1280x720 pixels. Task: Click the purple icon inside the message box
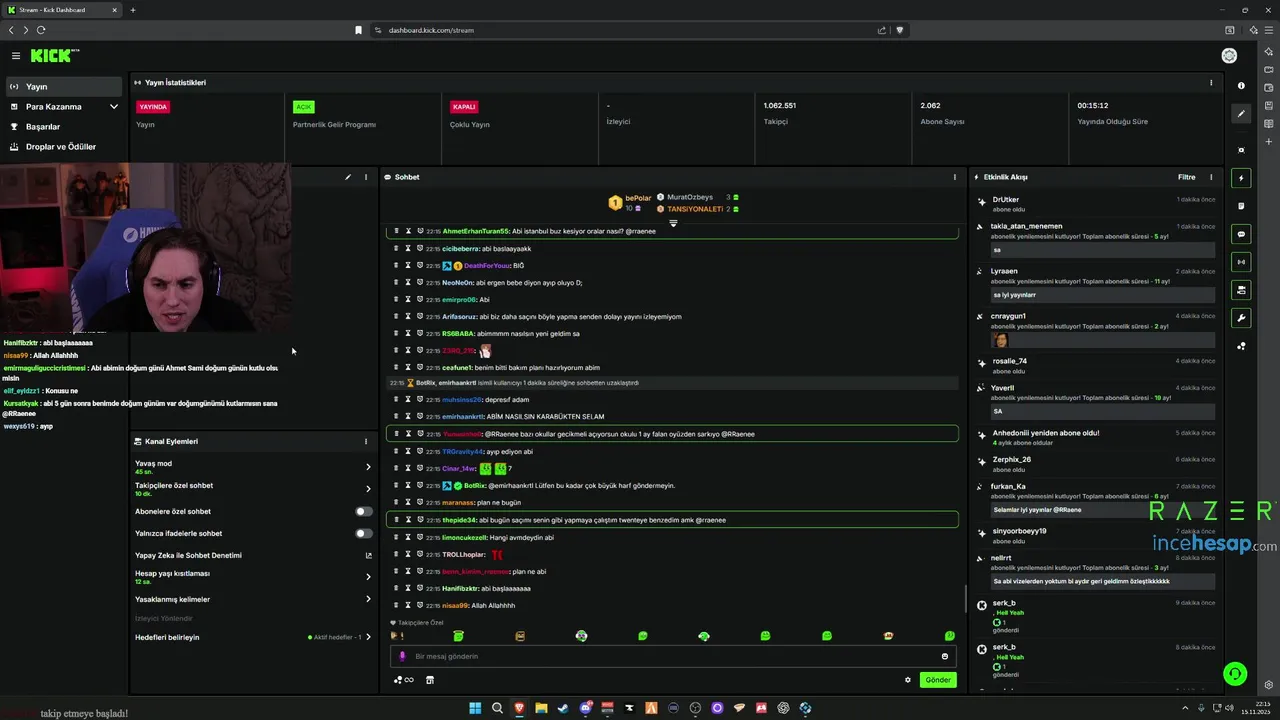[x=402, y=656]
